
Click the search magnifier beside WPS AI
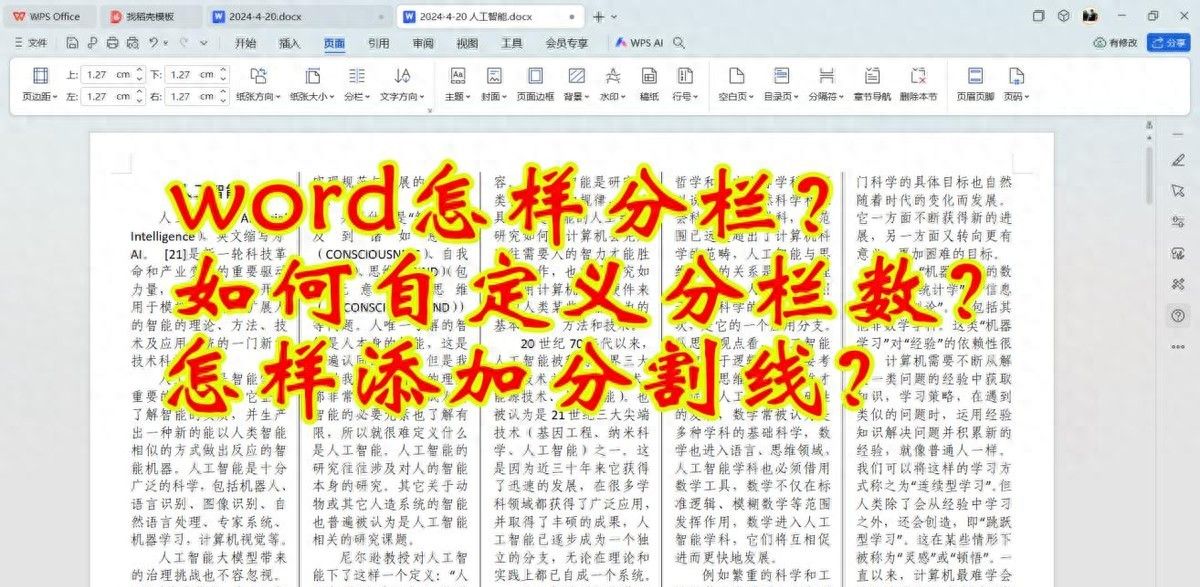tap(679, 43)
